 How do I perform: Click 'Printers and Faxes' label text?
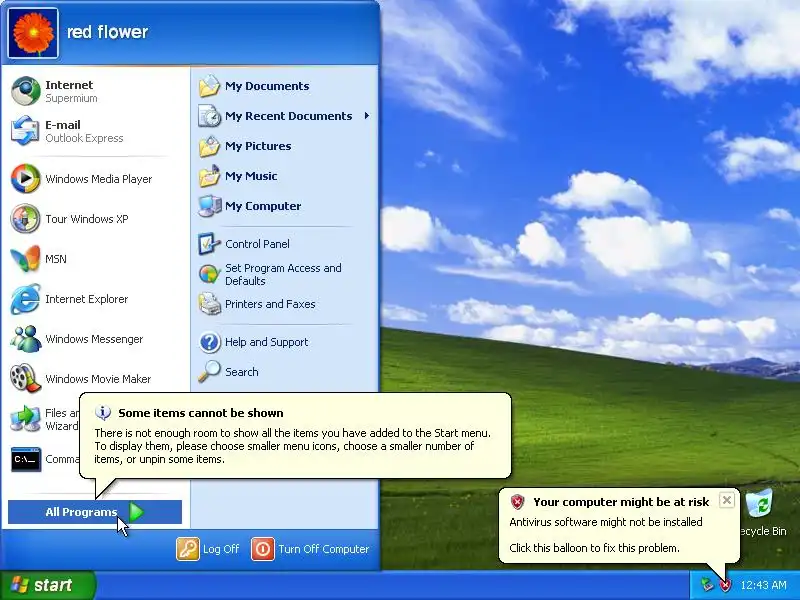point(270,304)
